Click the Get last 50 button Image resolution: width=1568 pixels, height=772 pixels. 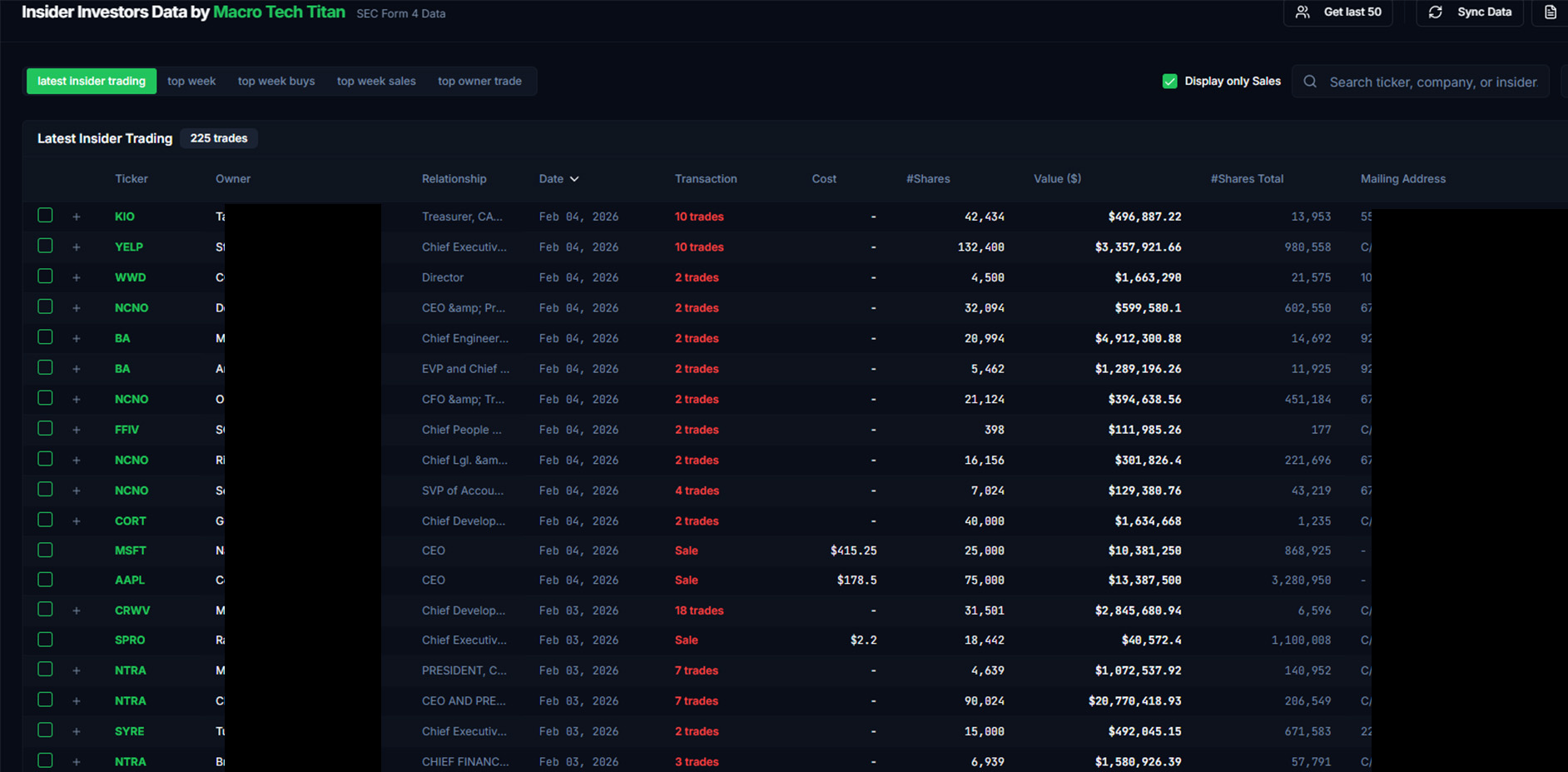pyautogui.click(x=1338, y=12)
